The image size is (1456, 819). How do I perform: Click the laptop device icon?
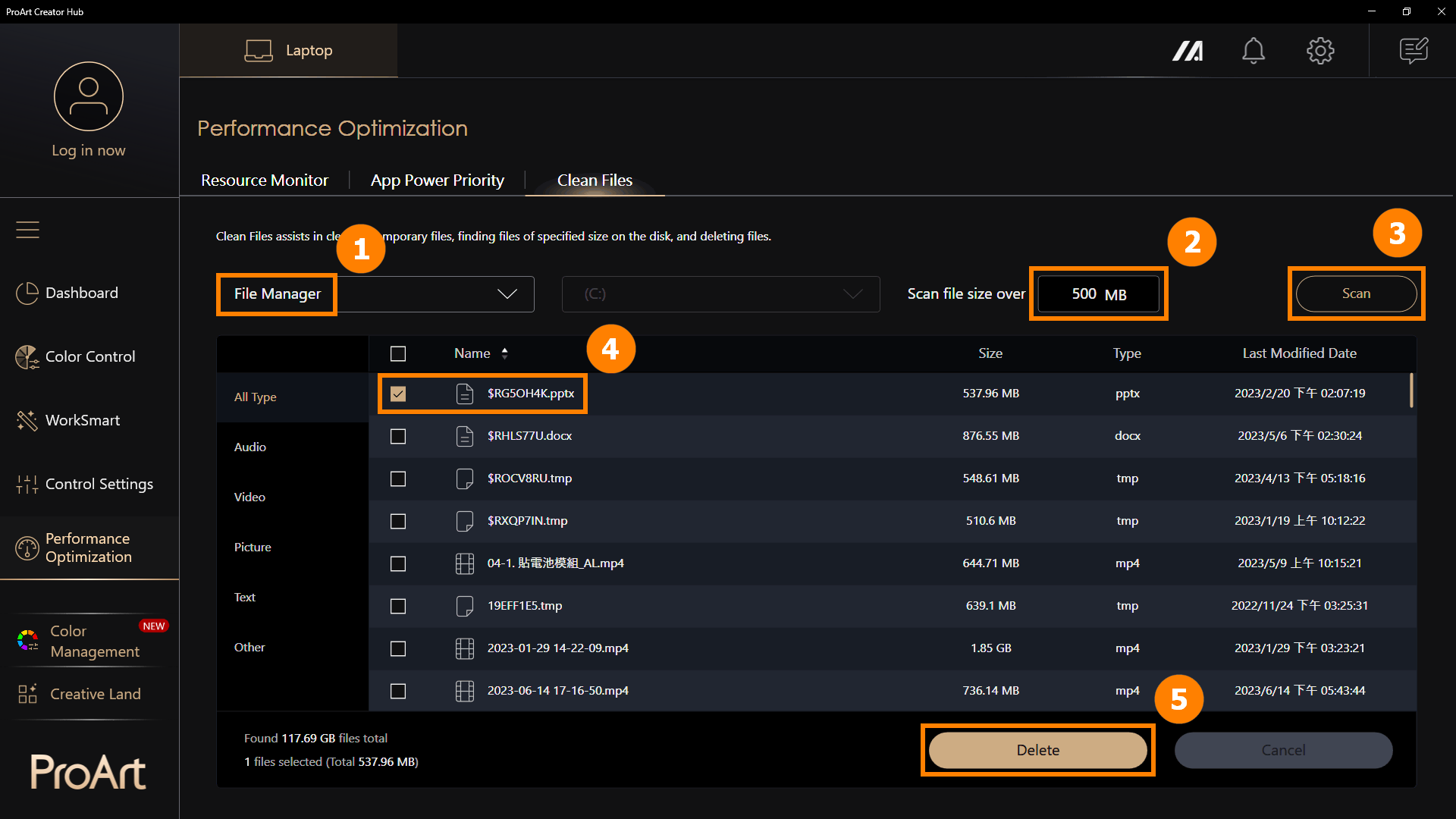(x=259, y=51)
